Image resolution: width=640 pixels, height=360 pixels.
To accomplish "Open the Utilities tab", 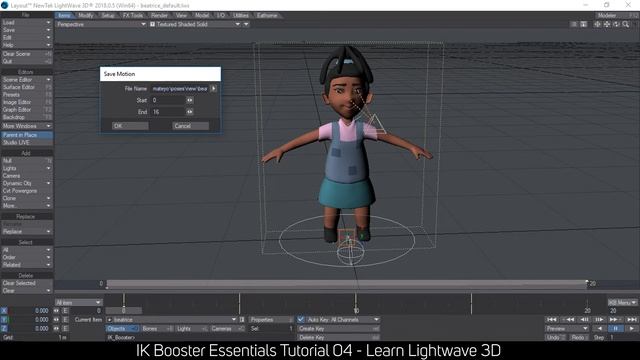I will tap(241, 16).
